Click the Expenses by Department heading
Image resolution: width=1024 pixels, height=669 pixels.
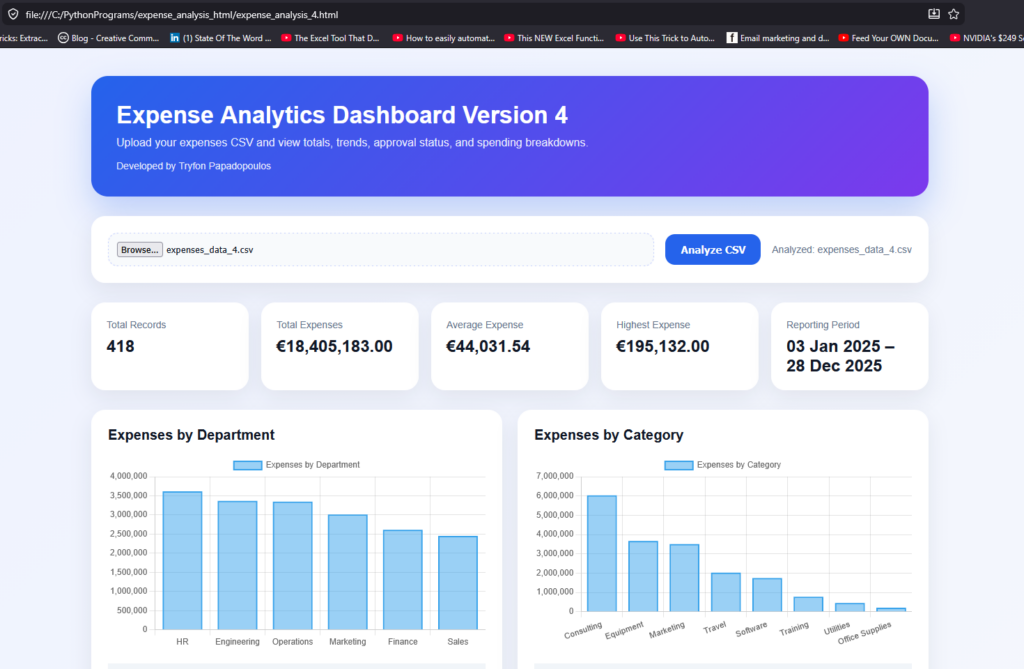pos(191,435)
